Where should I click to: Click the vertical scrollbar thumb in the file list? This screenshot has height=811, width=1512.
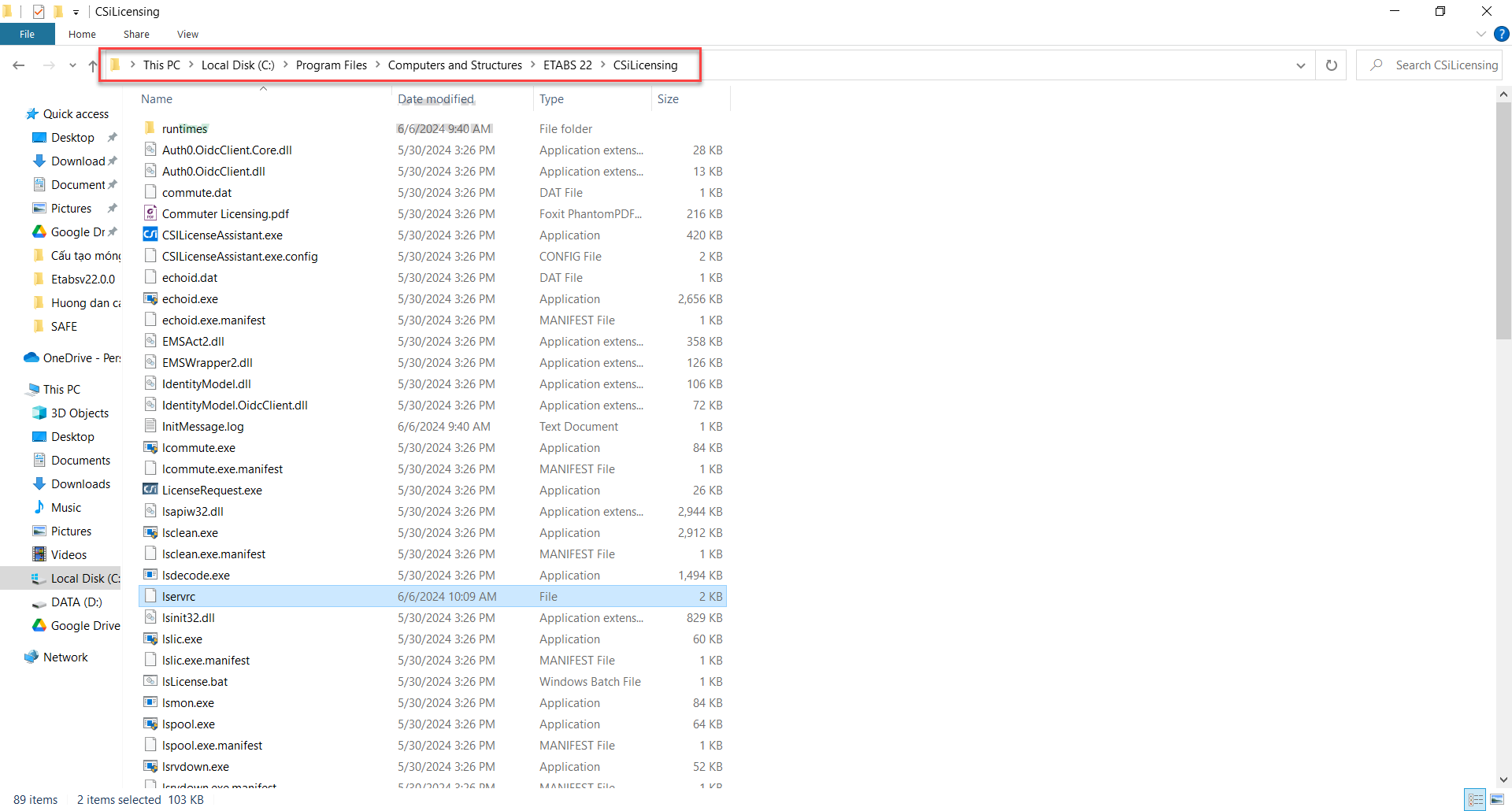point(1503,220)
